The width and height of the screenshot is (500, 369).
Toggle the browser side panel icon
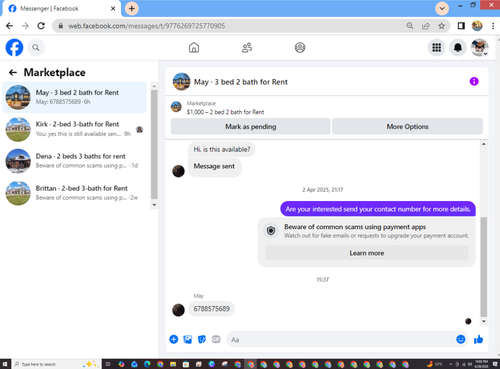[x=461, y=26]
